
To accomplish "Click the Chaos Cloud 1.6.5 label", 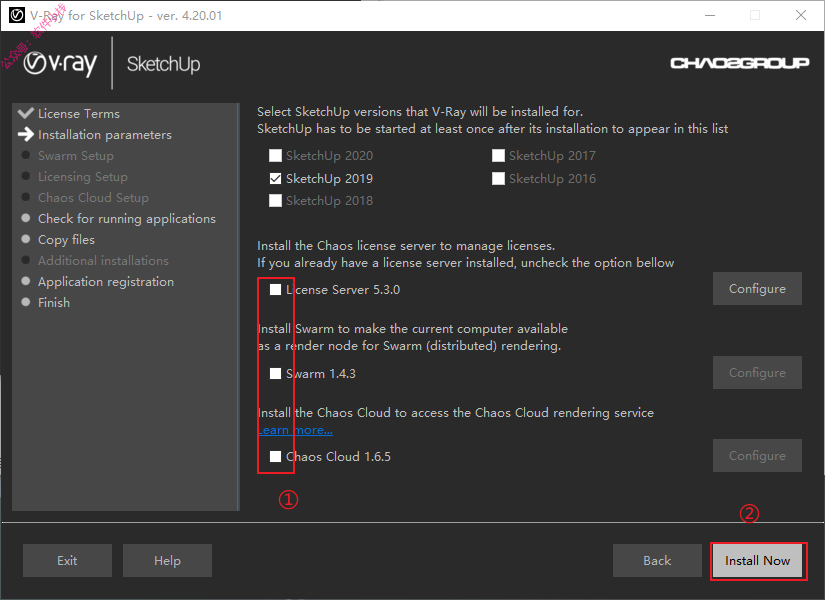I will click(338, 457).
